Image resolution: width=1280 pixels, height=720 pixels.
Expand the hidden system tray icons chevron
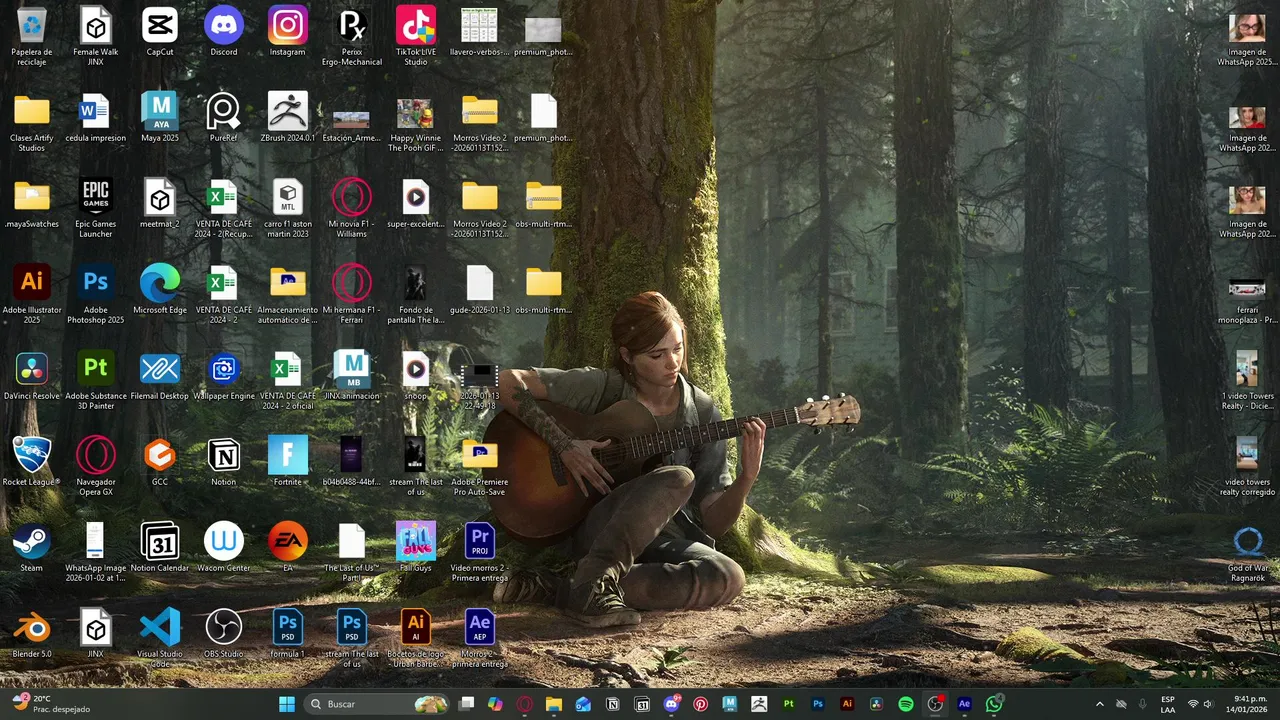[x=1100, y=704]
